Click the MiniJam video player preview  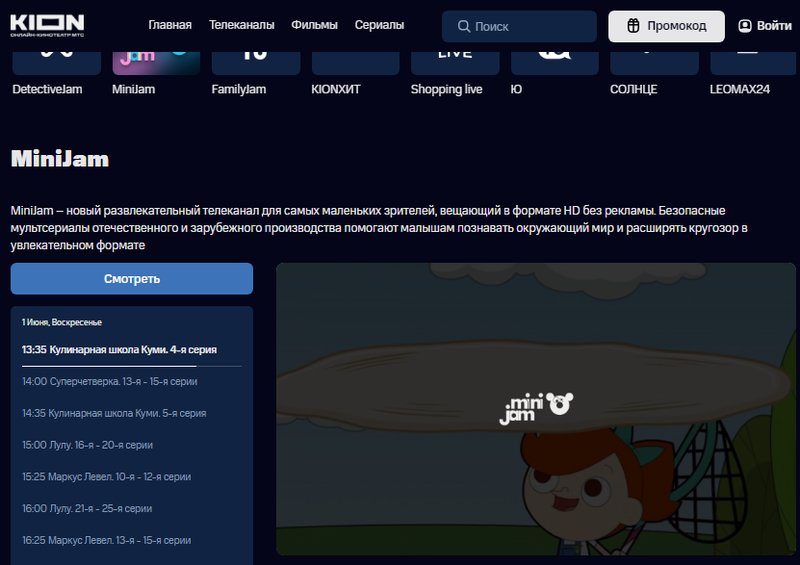(x=537, y=408)
